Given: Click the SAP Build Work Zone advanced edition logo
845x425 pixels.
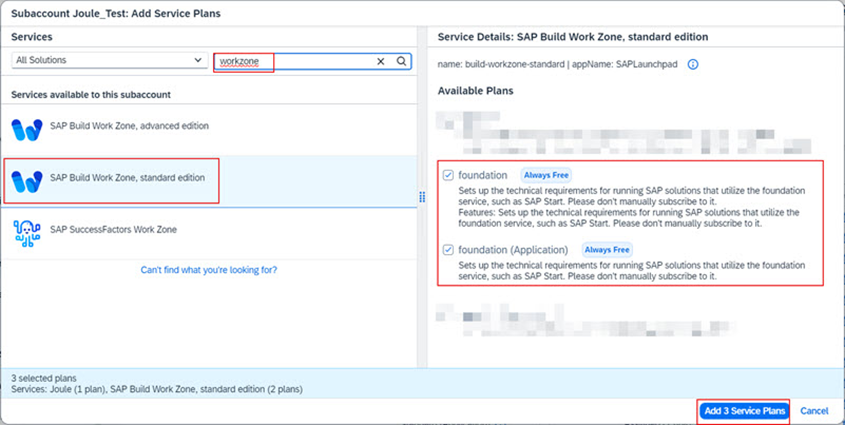Looking at the screenshot, I should pos(27,129).
